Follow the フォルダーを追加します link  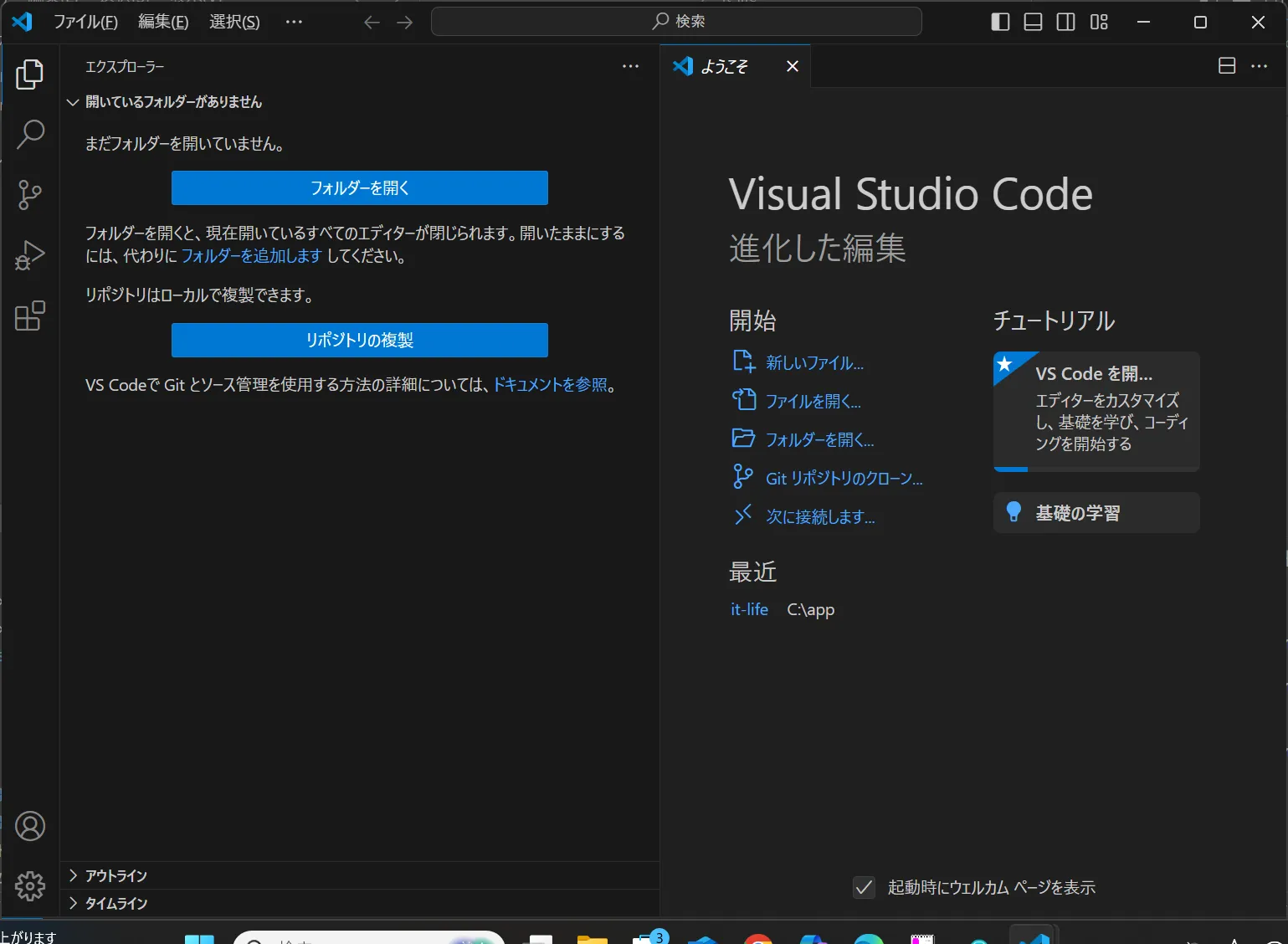click(x=251, y=256)
